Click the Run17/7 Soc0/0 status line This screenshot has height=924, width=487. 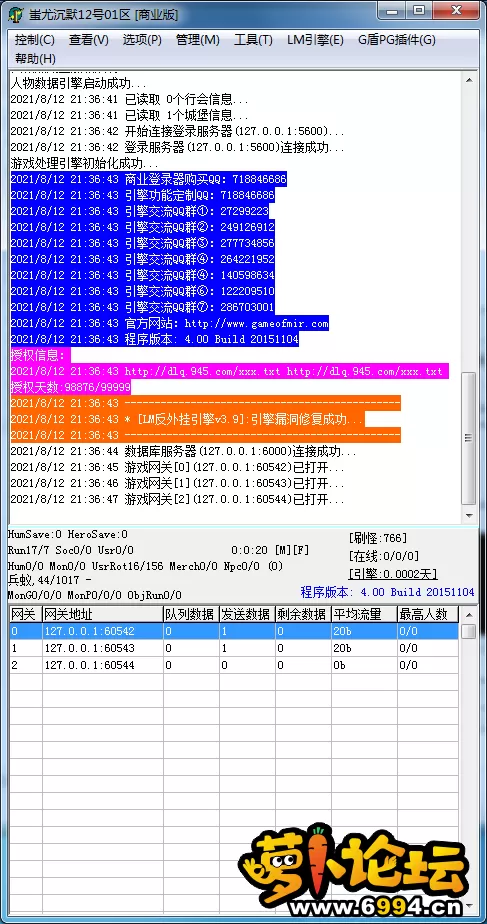click(x=70, y=550)
